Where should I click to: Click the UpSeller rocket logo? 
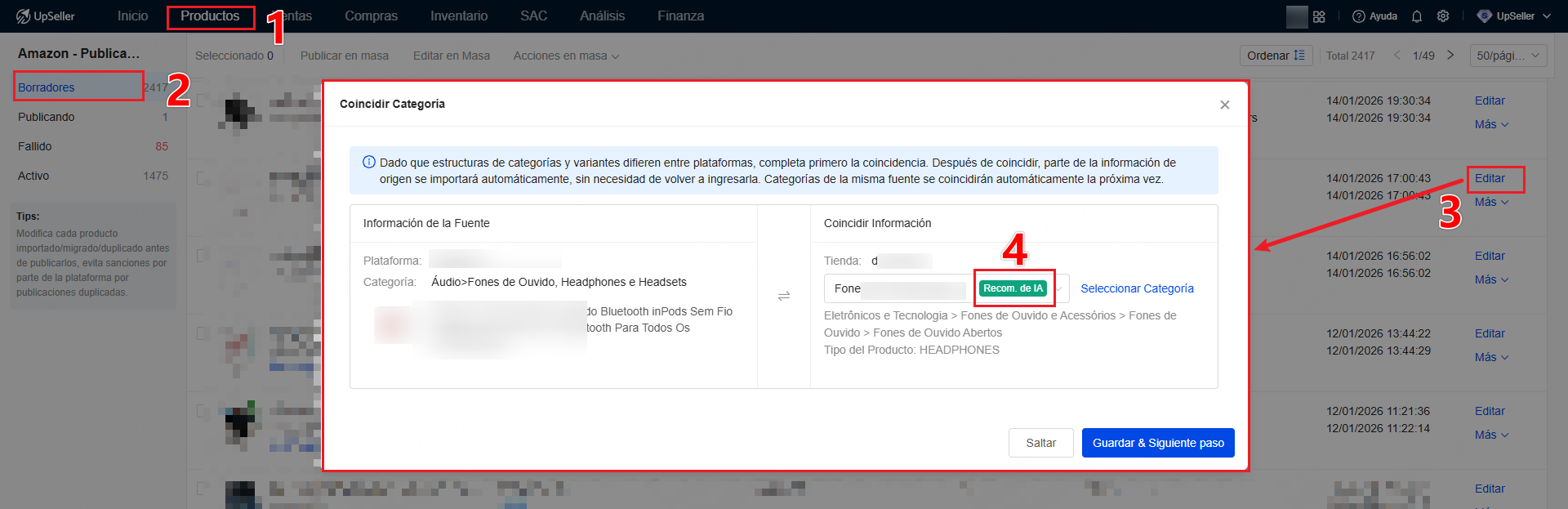point(23,16)
